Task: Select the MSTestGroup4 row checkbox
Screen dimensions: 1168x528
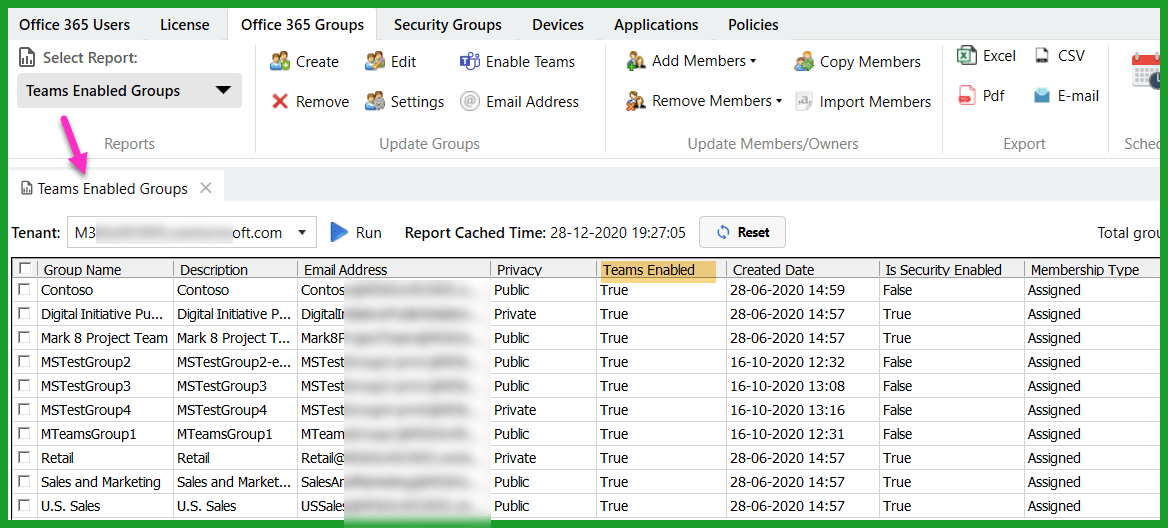Action: click(25, 409)
